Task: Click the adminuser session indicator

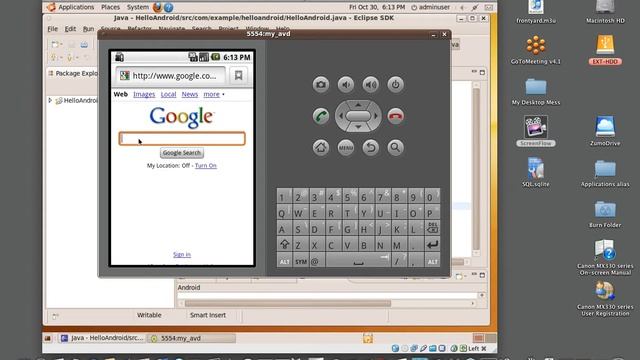Action: click(430, 7)
